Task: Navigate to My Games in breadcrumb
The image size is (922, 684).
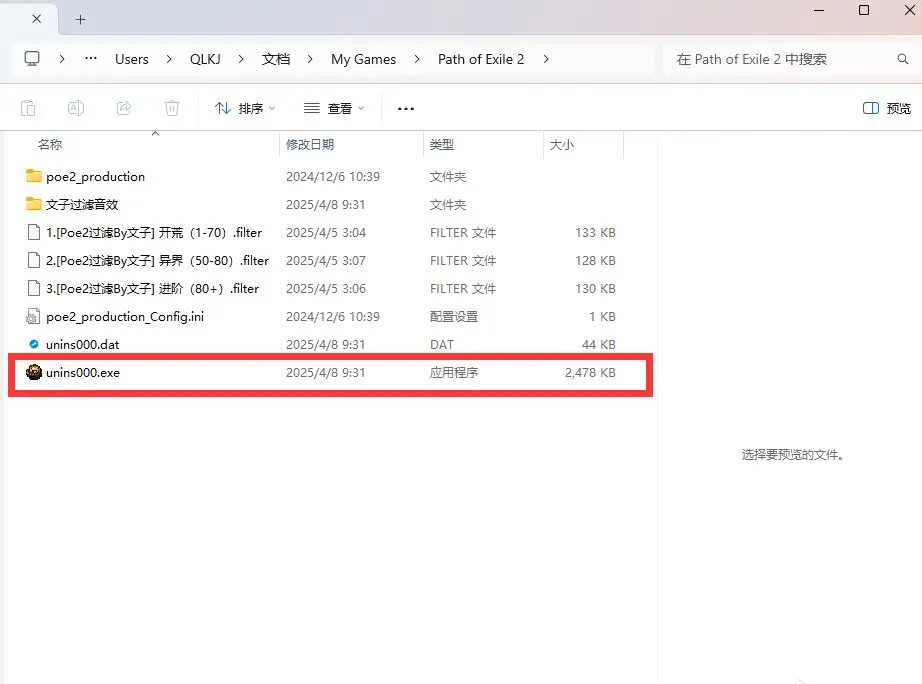Action: pyautogui.click(x=363, y=59)
